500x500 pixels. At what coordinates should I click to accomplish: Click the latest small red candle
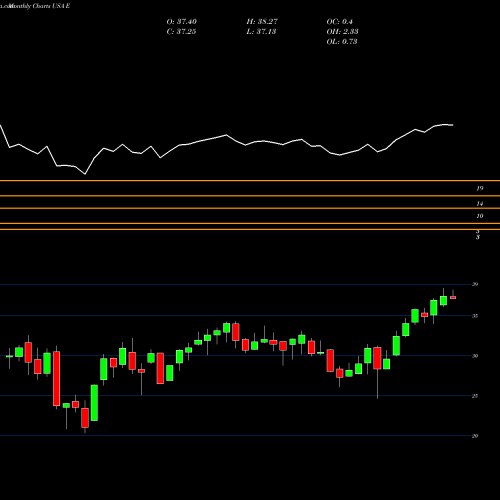(x=453, y=297)
